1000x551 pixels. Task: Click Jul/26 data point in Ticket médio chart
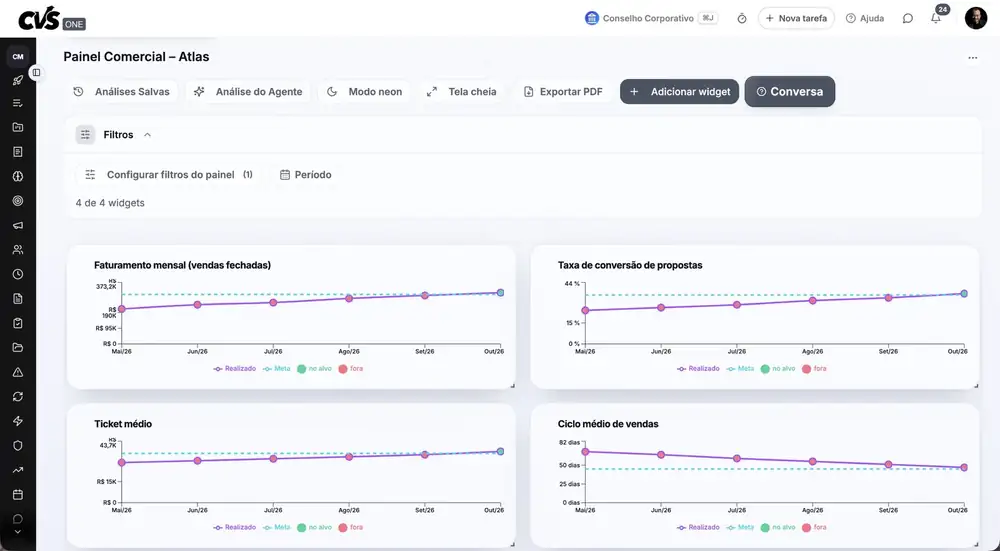(273, 459)
